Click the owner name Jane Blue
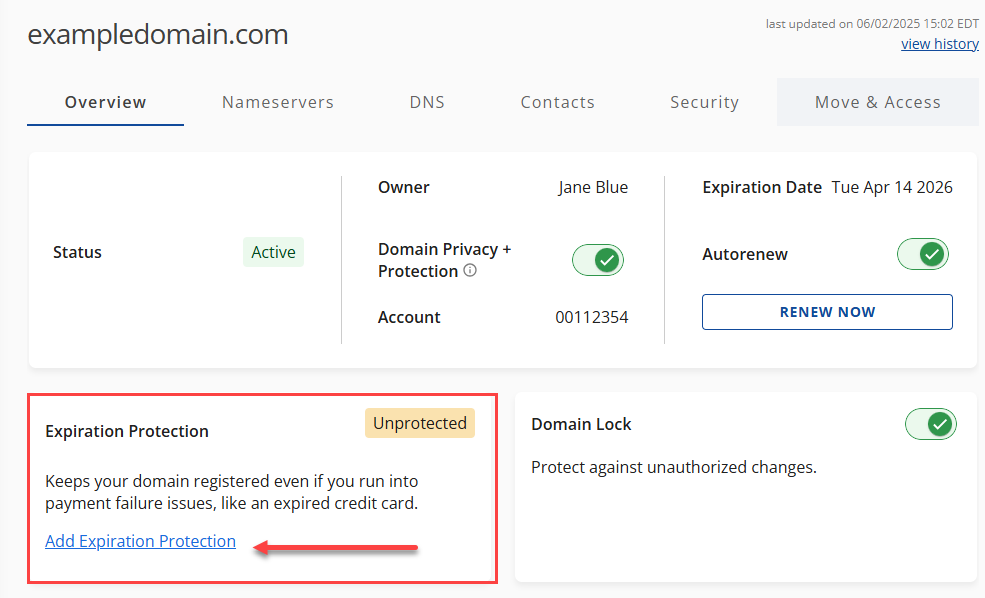Viewport: 985px width, 598px height. [593, 187]
